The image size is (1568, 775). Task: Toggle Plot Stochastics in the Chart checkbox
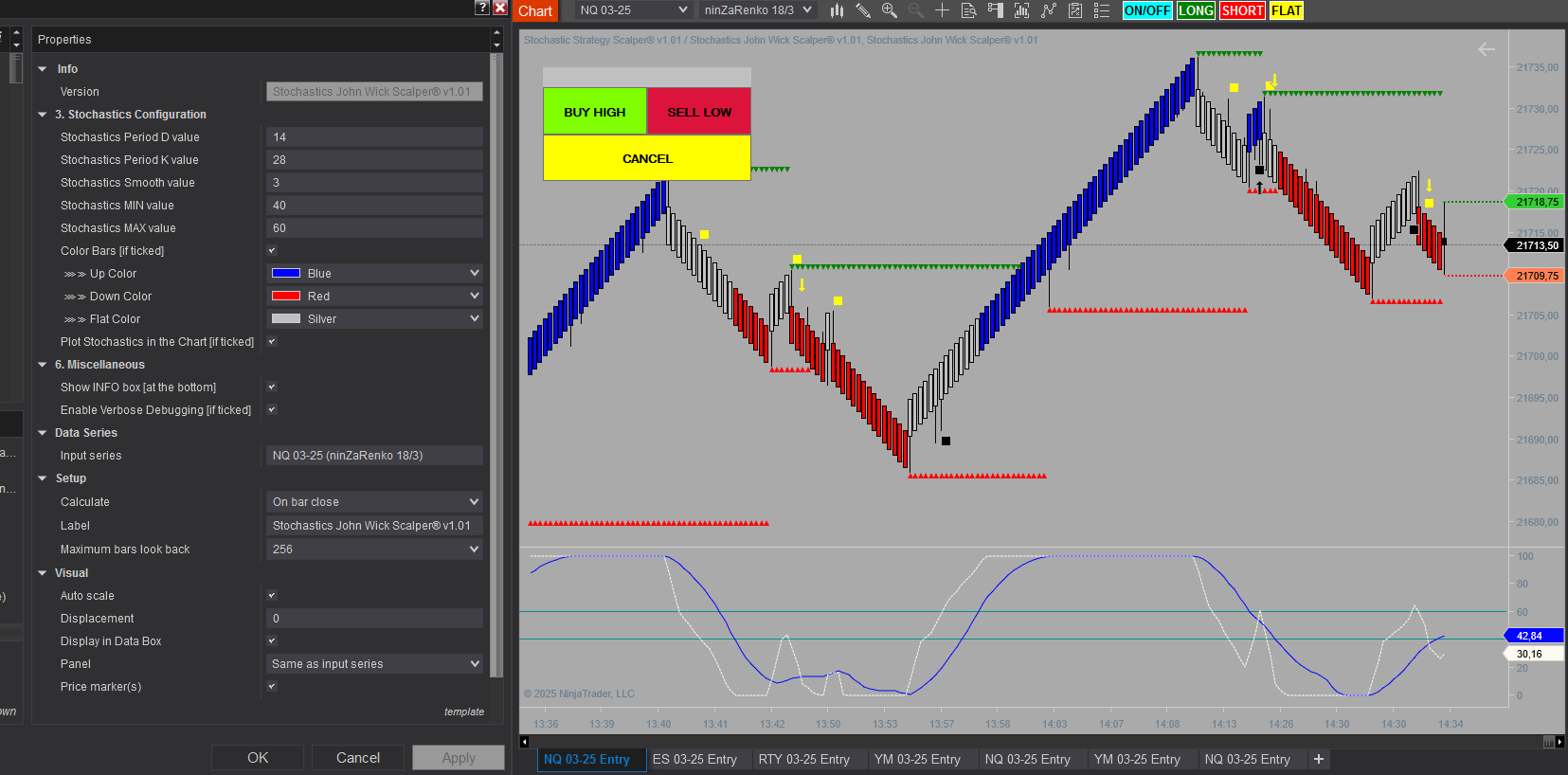[272, 342]
